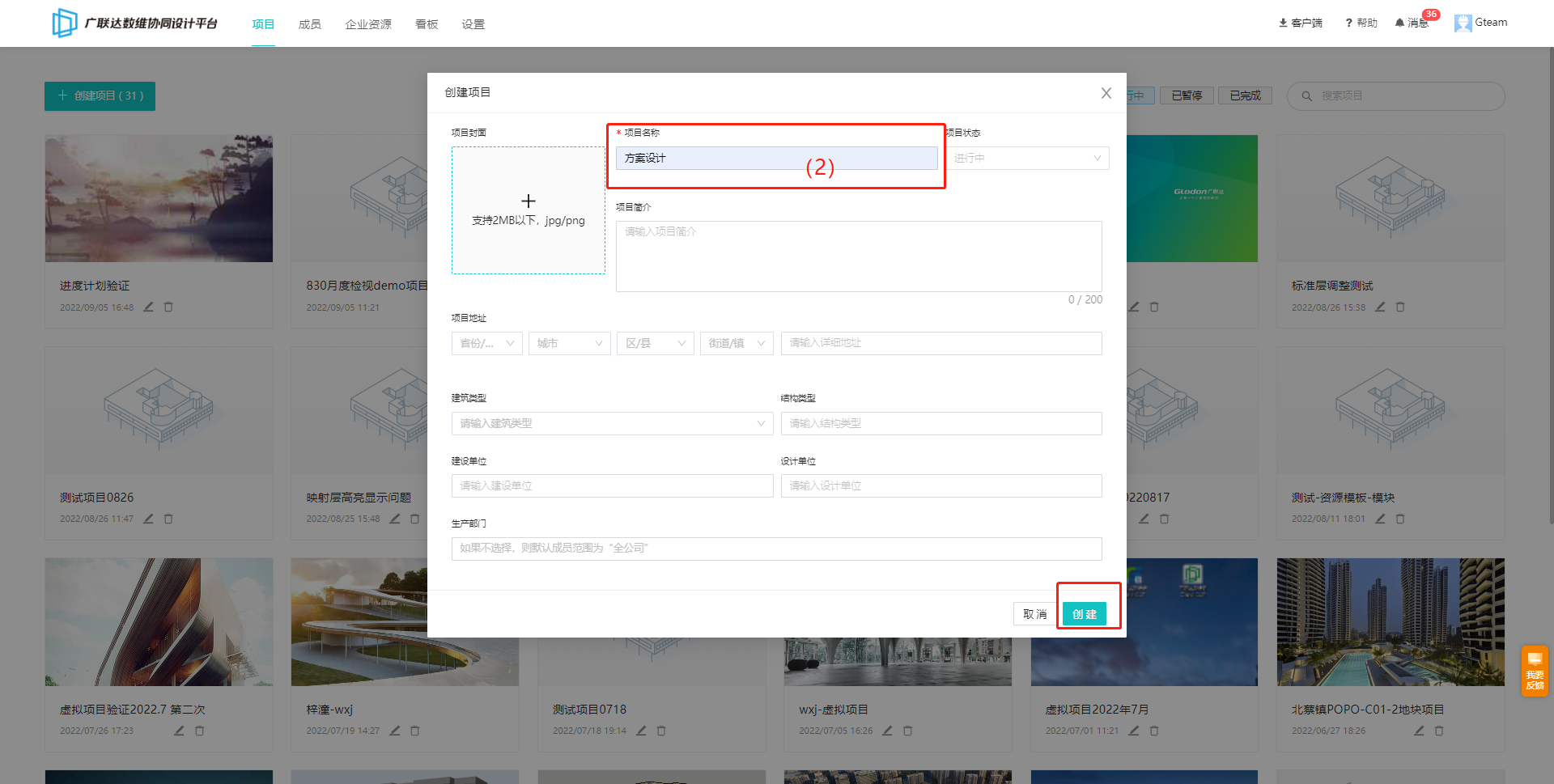Click the 结构类型 input field
This screenshot has width=1554, height=784.
pos(941,423)
